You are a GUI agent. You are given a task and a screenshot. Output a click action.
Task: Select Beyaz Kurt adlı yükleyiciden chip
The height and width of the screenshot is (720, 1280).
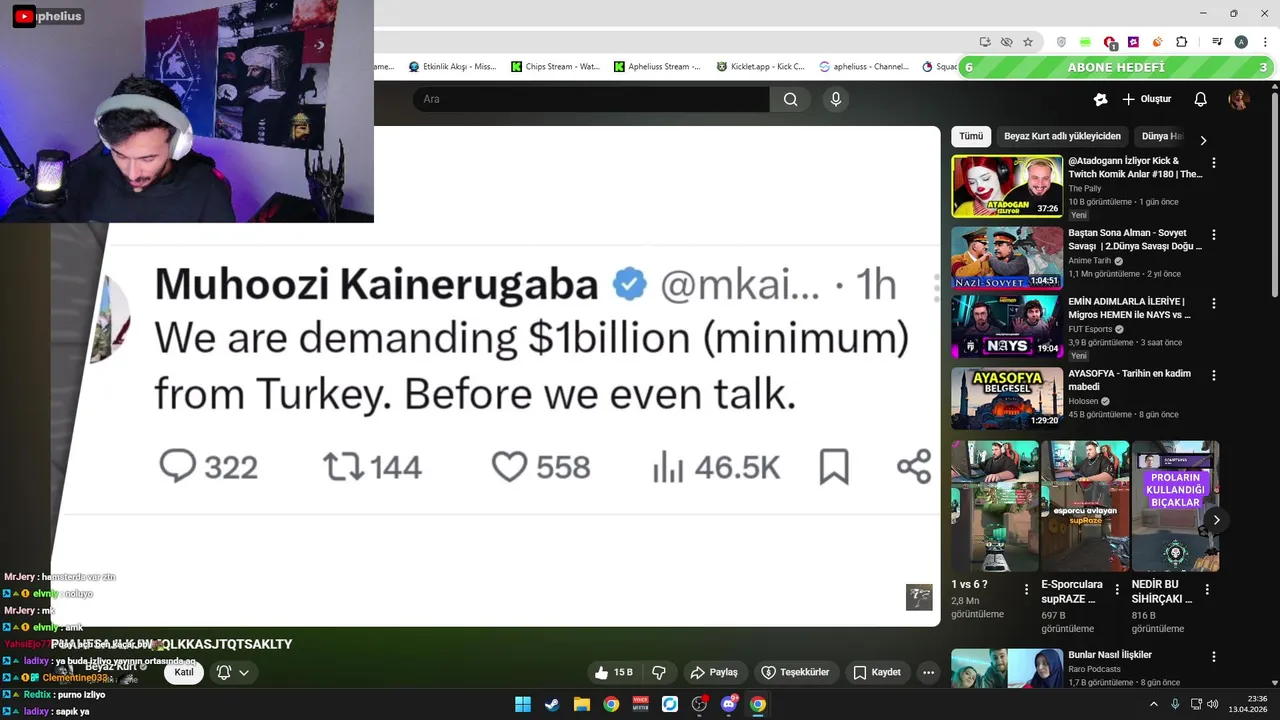(1062, 136)
